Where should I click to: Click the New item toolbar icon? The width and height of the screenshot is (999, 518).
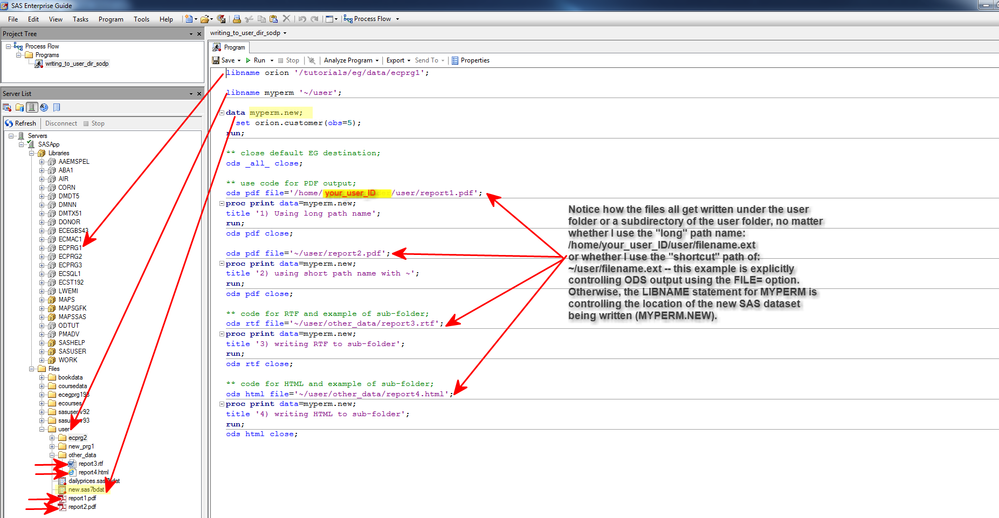click(189, 19)
